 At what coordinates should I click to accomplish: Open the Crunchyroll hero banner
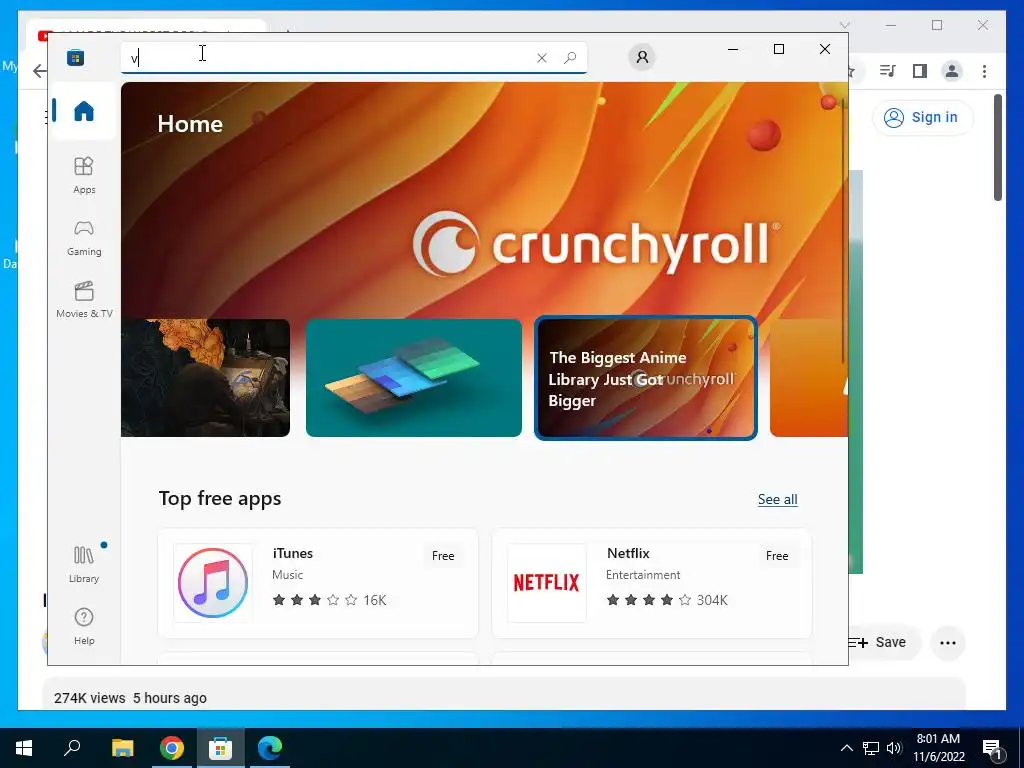click(484, 200)
